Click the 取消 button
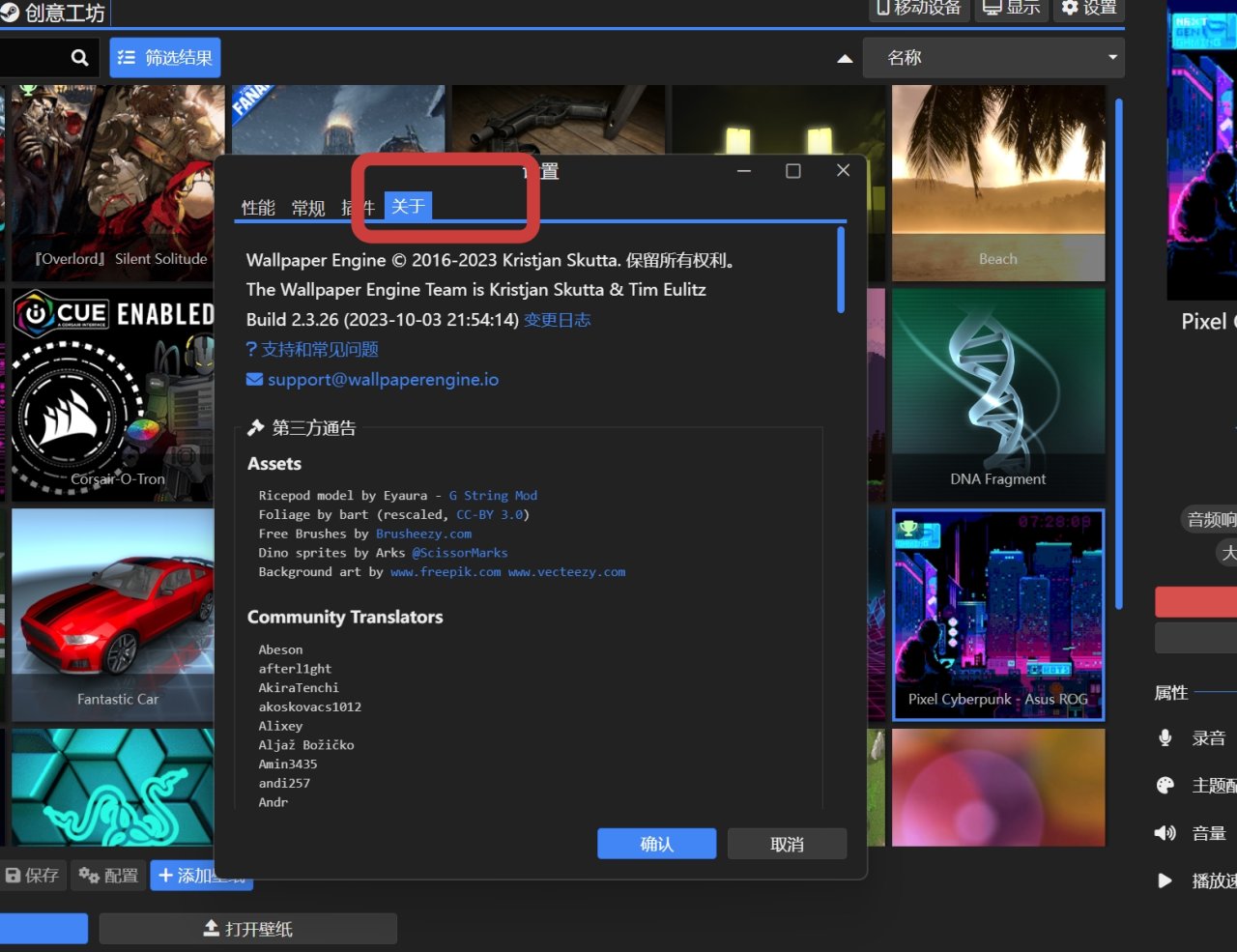Viewport: 1237px width, 952px height. 787,844
